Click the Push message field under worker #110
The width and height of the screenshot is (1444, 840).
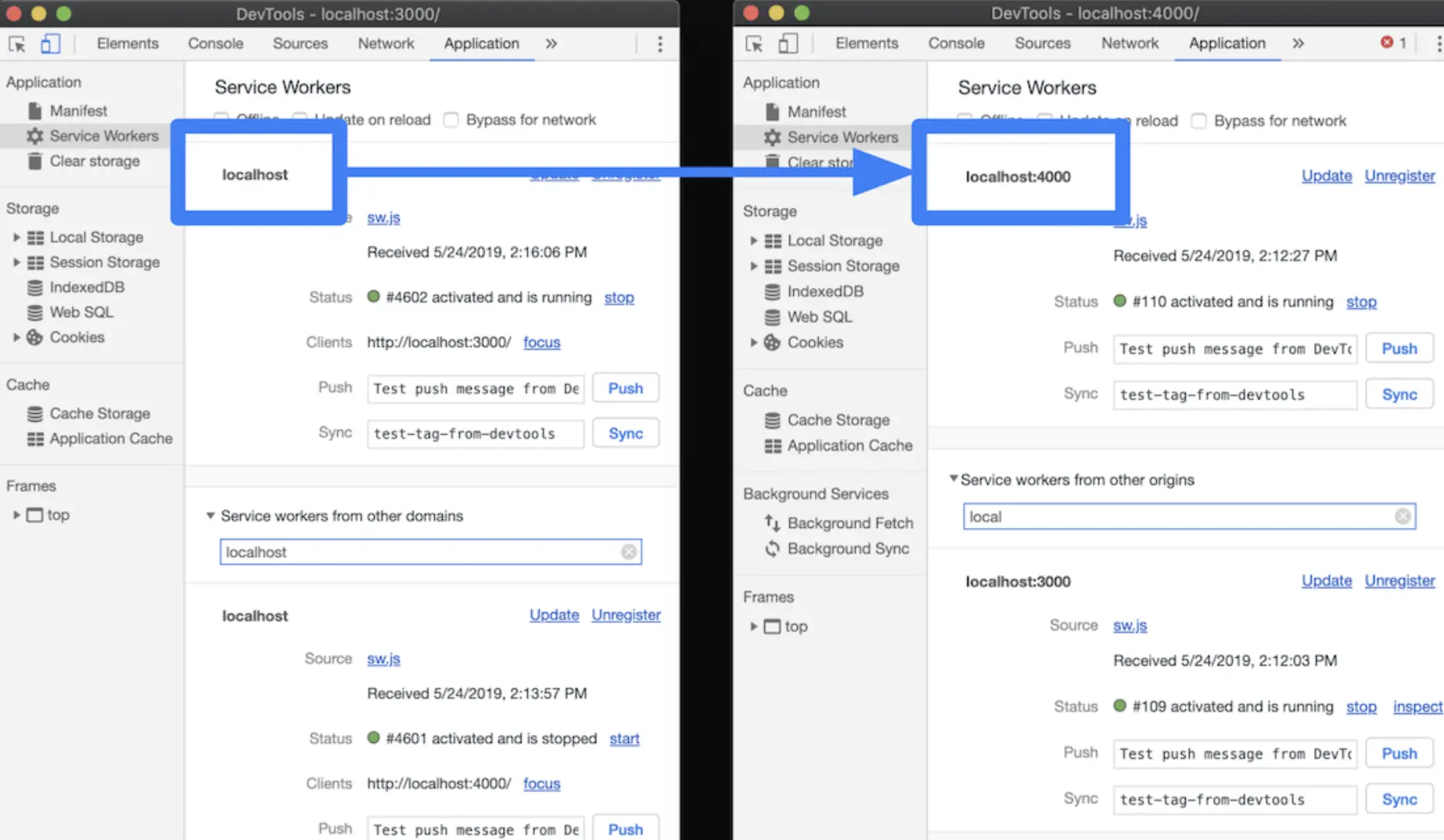click(x=1235, y=349)
